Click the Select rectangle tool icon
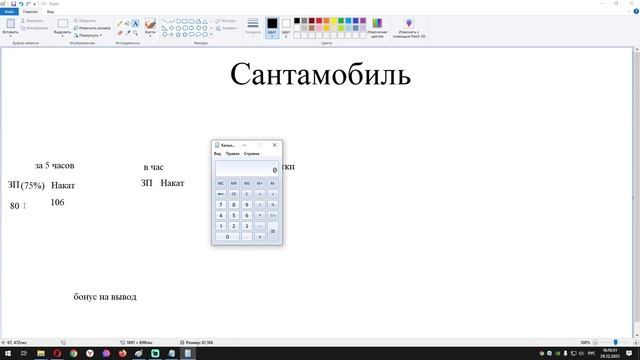 coord(62,23)
